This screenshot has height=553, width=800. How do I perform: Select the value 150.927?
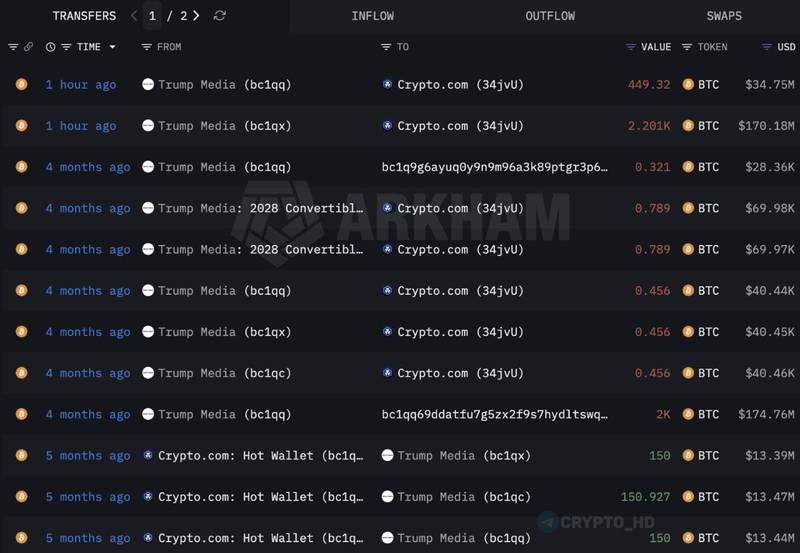(x=645, y=497)
